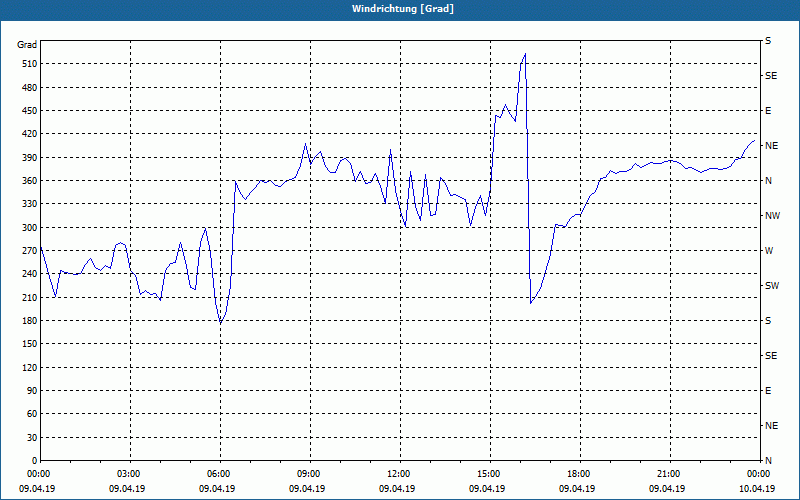Select the 30 y-axis label
800x500 pixels.
pos(32,438)
